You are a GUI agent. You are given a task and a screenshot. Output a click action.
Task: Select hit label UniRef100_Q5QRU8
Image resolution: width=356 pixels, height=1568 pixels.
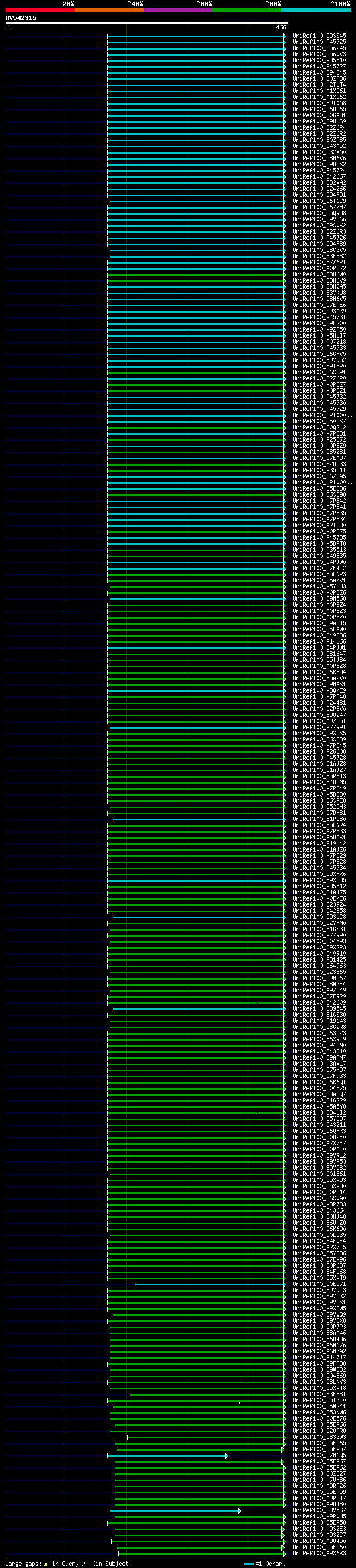click(319, 213)
